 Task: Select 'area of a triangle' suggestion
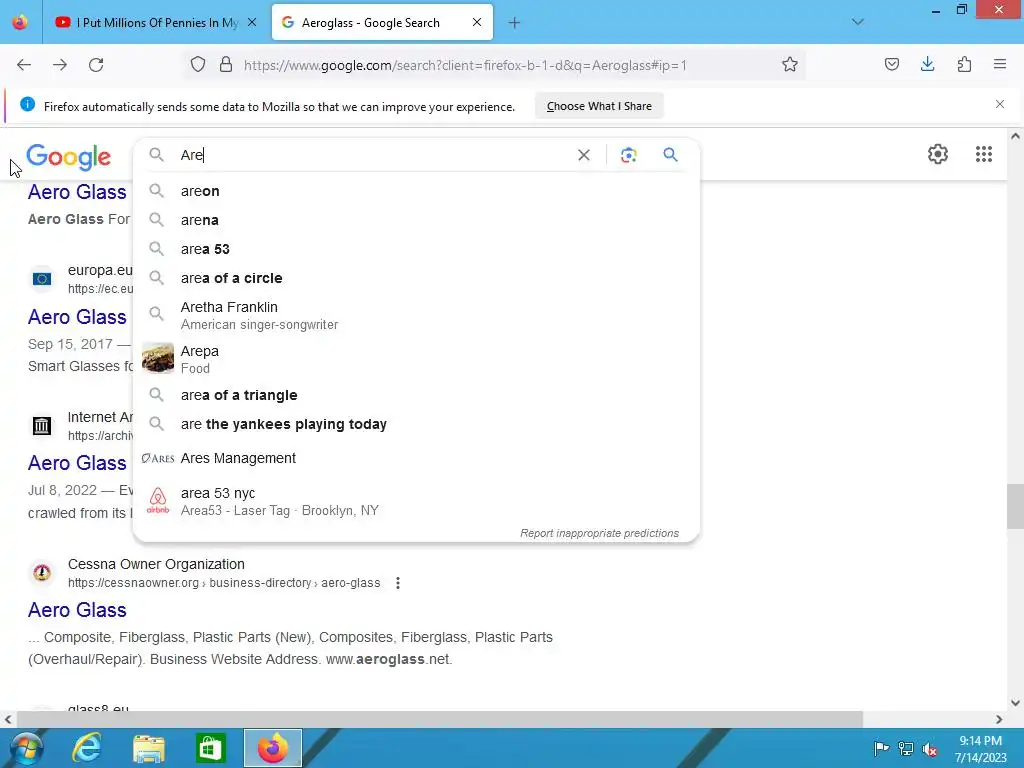tap(416, 395)
